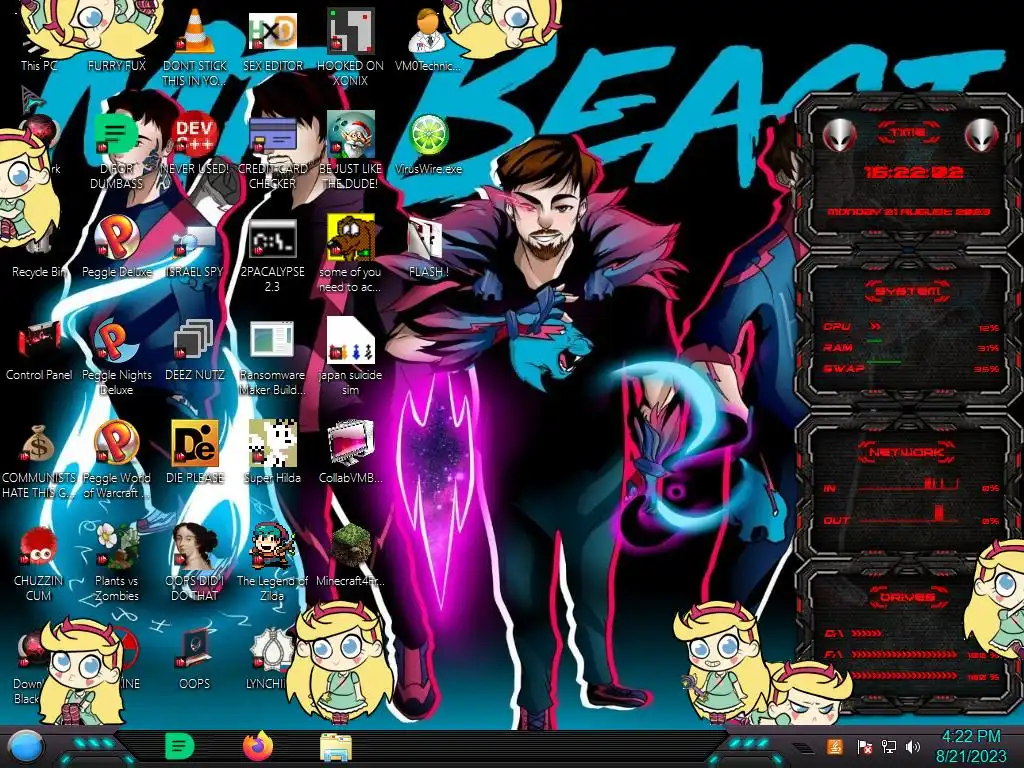Launch Firefox from the taskbar
The height and width of the screenshot is (768, 1024).
pos(258,746)
